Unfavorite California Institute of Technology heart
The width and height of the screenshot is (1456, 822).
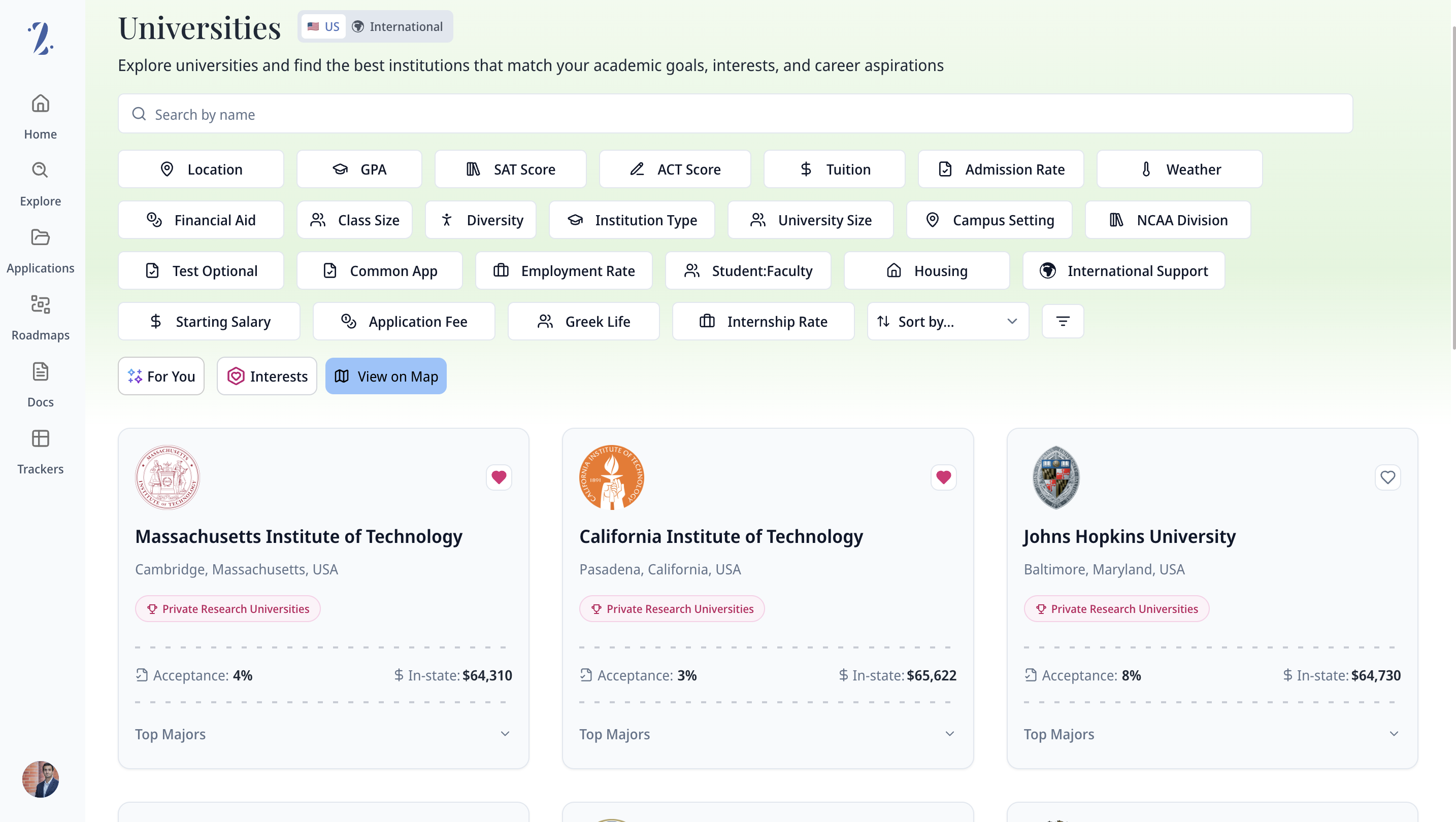click(x=943, y=477)
